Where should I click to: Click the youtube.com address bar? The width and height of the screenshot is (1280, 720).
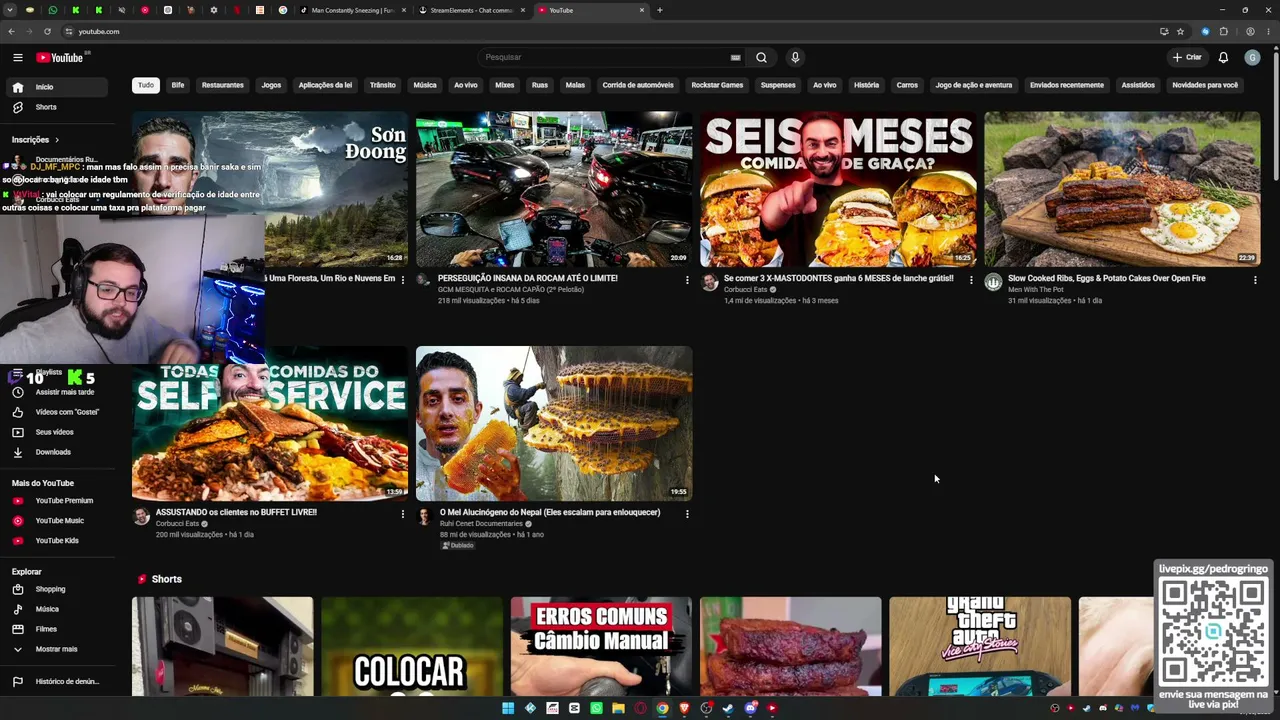[600, 31]
